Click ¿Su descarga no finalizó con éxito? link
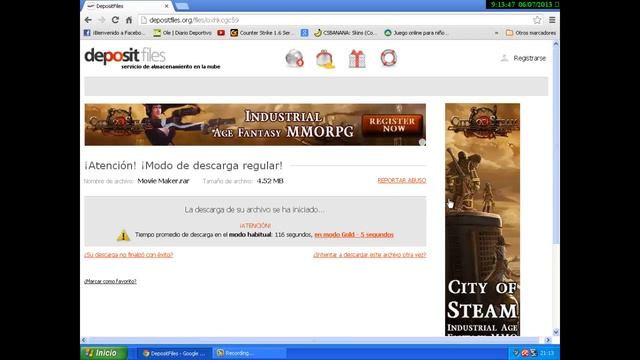Image resolution: width=640 pixels, height=360 pixels. coord(129,255)
